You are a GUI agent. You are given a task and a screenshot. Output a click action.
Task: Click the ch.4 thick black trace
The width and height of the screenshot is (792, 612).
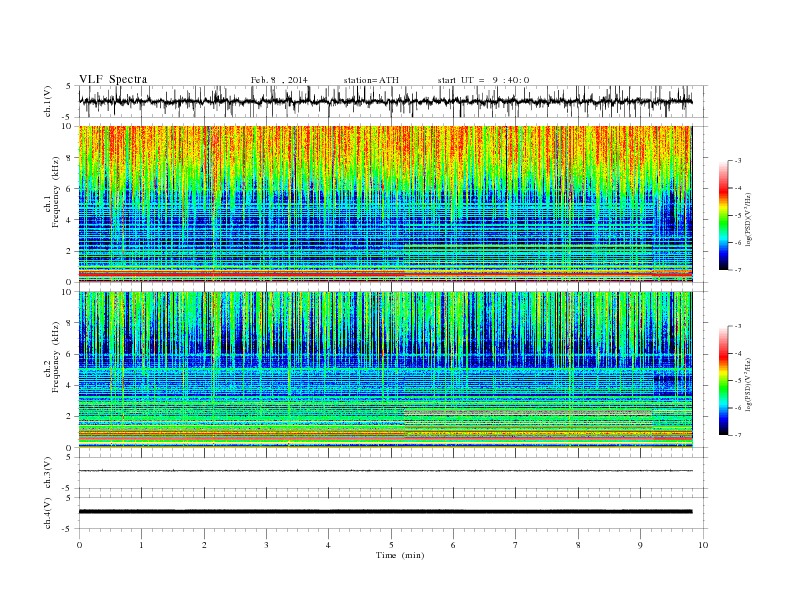[x=385, y=512]
